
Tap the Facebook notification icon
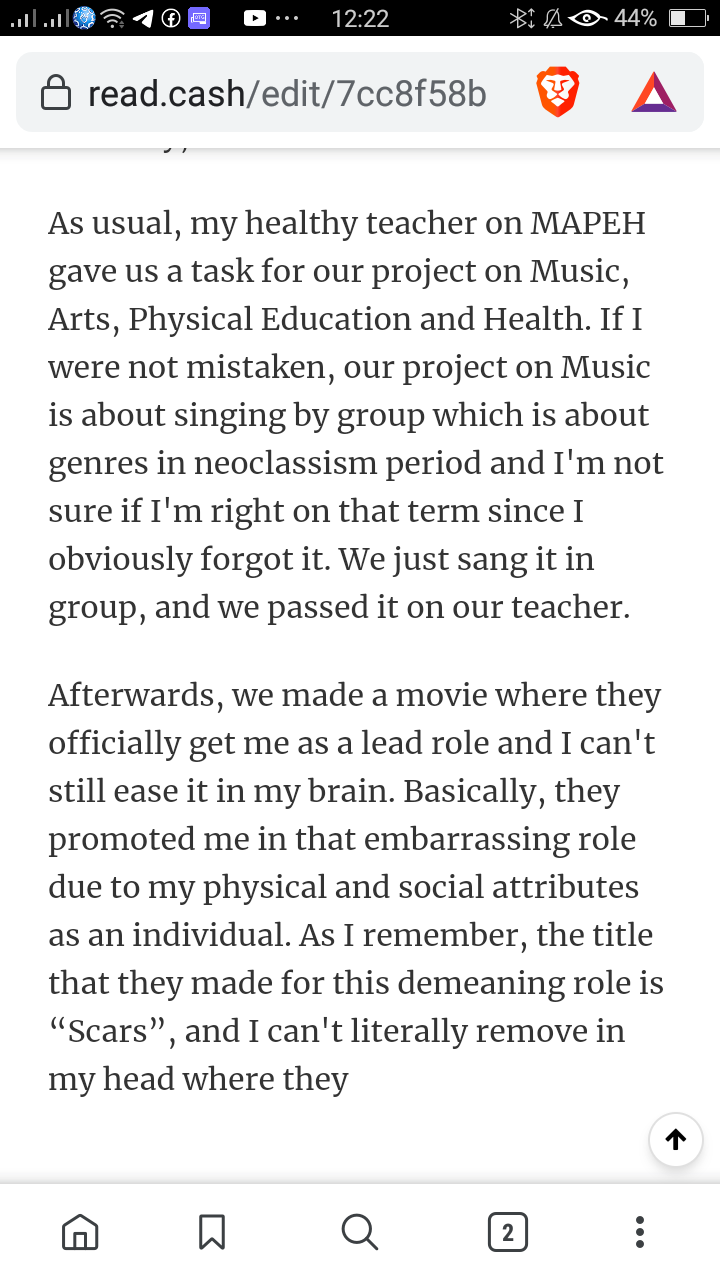(170, 18)
